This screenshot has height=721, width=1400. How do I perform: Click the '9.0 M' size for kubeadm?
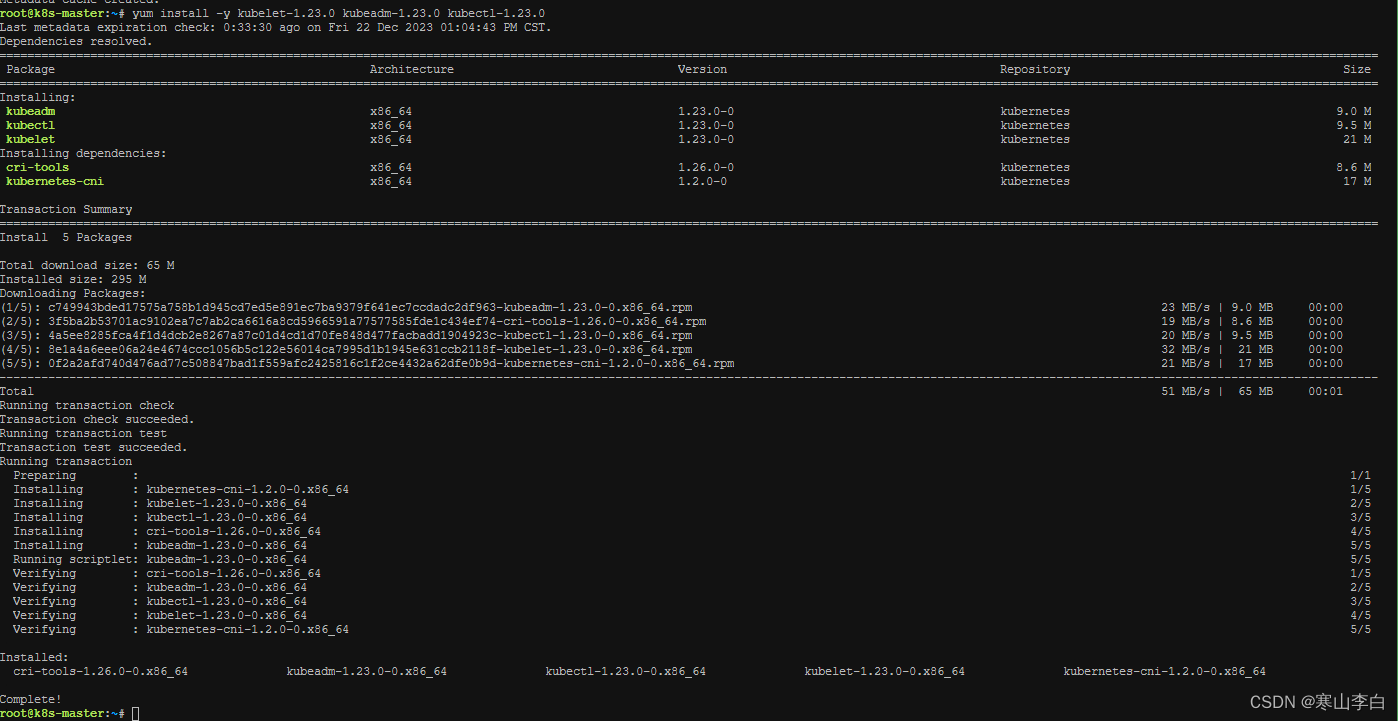[1354, 112]
